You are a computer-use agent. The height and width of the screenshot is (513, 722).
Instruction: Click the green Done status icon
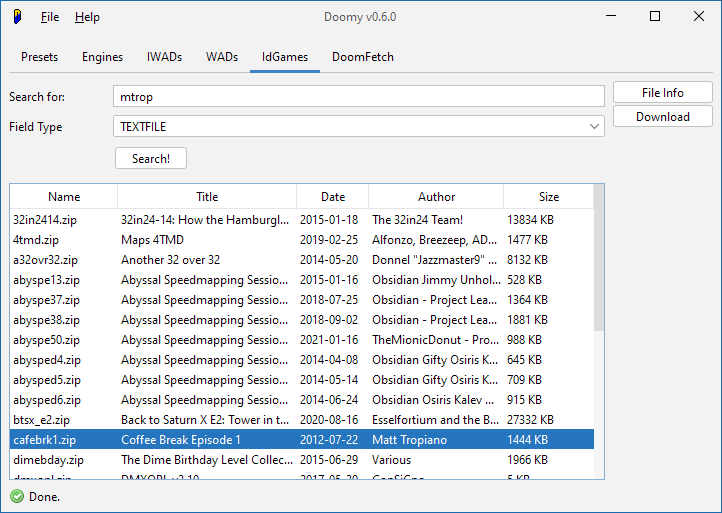coord(17,497)
